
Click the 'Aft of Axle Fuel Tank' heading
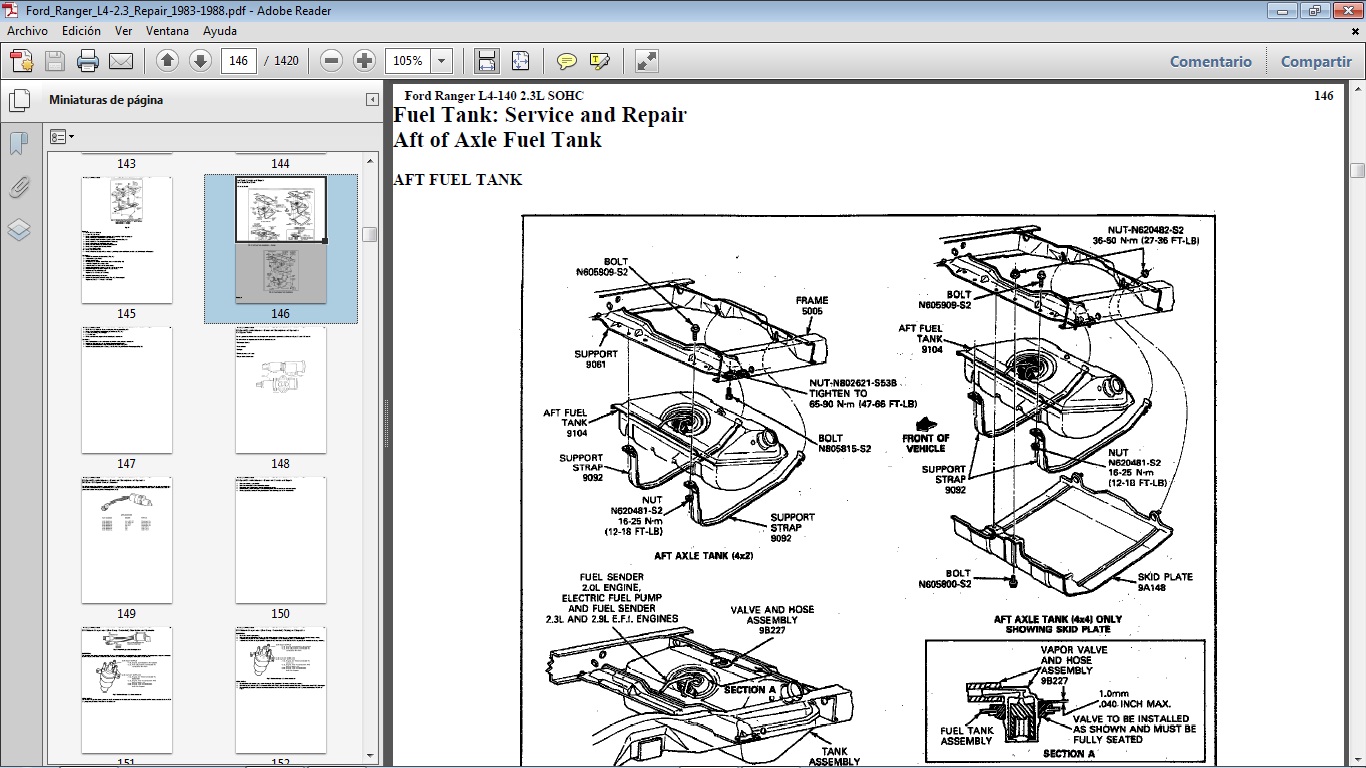(497, 140)
